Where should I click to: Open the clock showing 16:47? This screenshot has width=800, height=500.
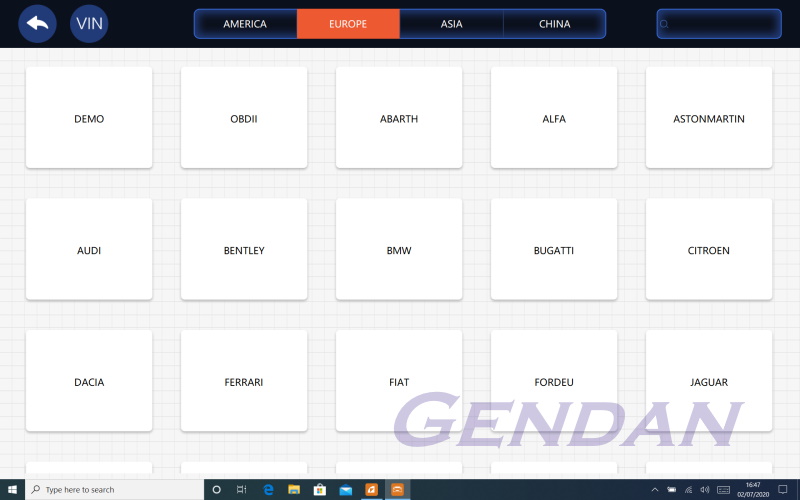753,490
